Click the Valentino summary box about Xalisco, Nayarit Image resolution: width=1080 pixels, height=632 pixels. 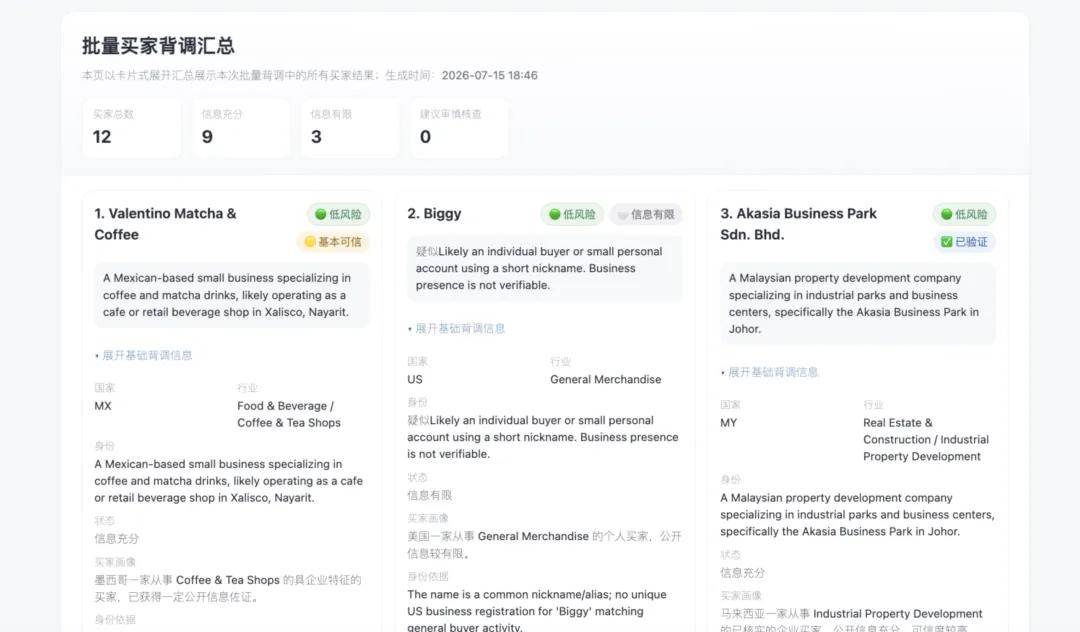(x=231, y=295)
